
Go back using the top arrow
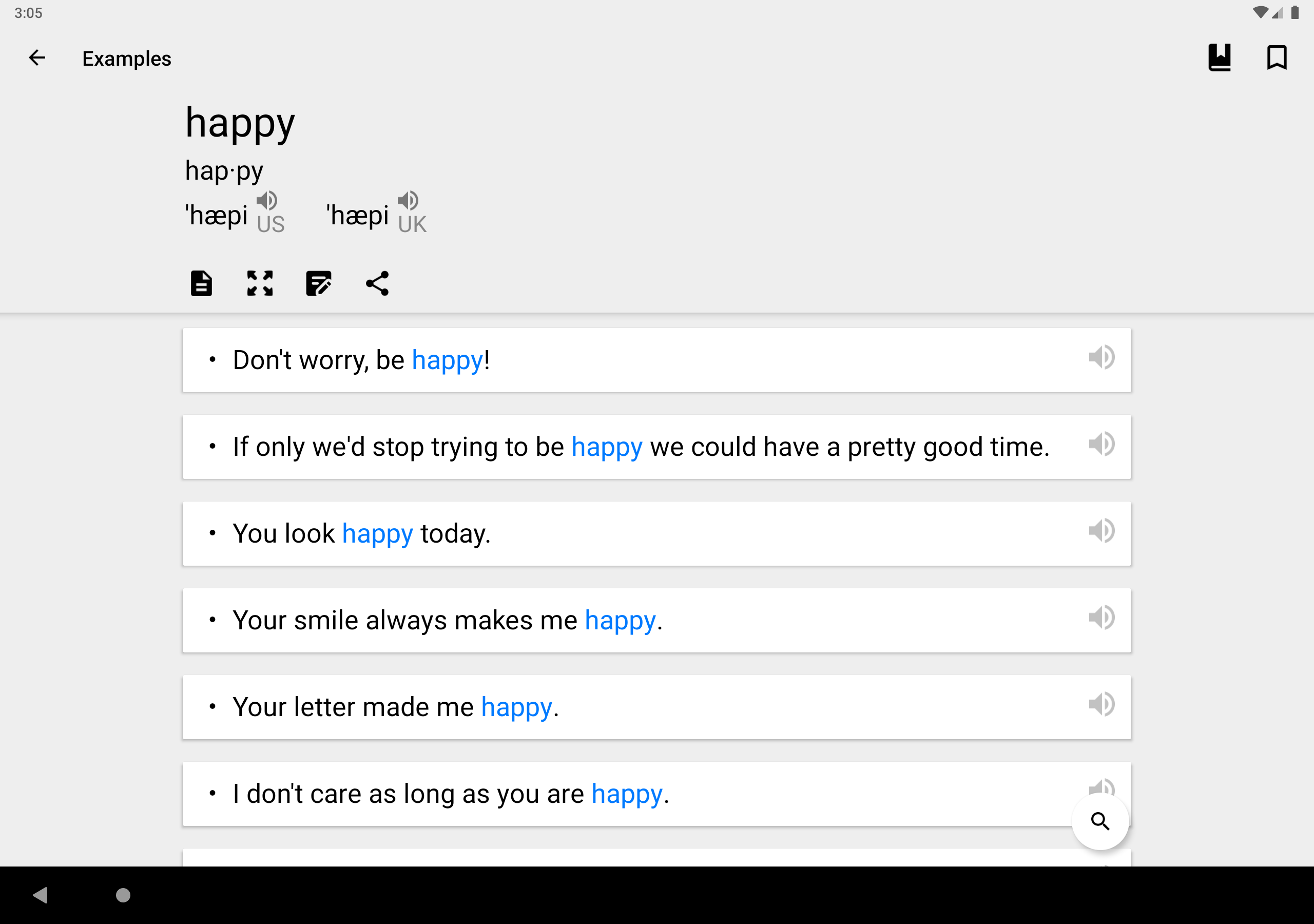tap(37, 58)
